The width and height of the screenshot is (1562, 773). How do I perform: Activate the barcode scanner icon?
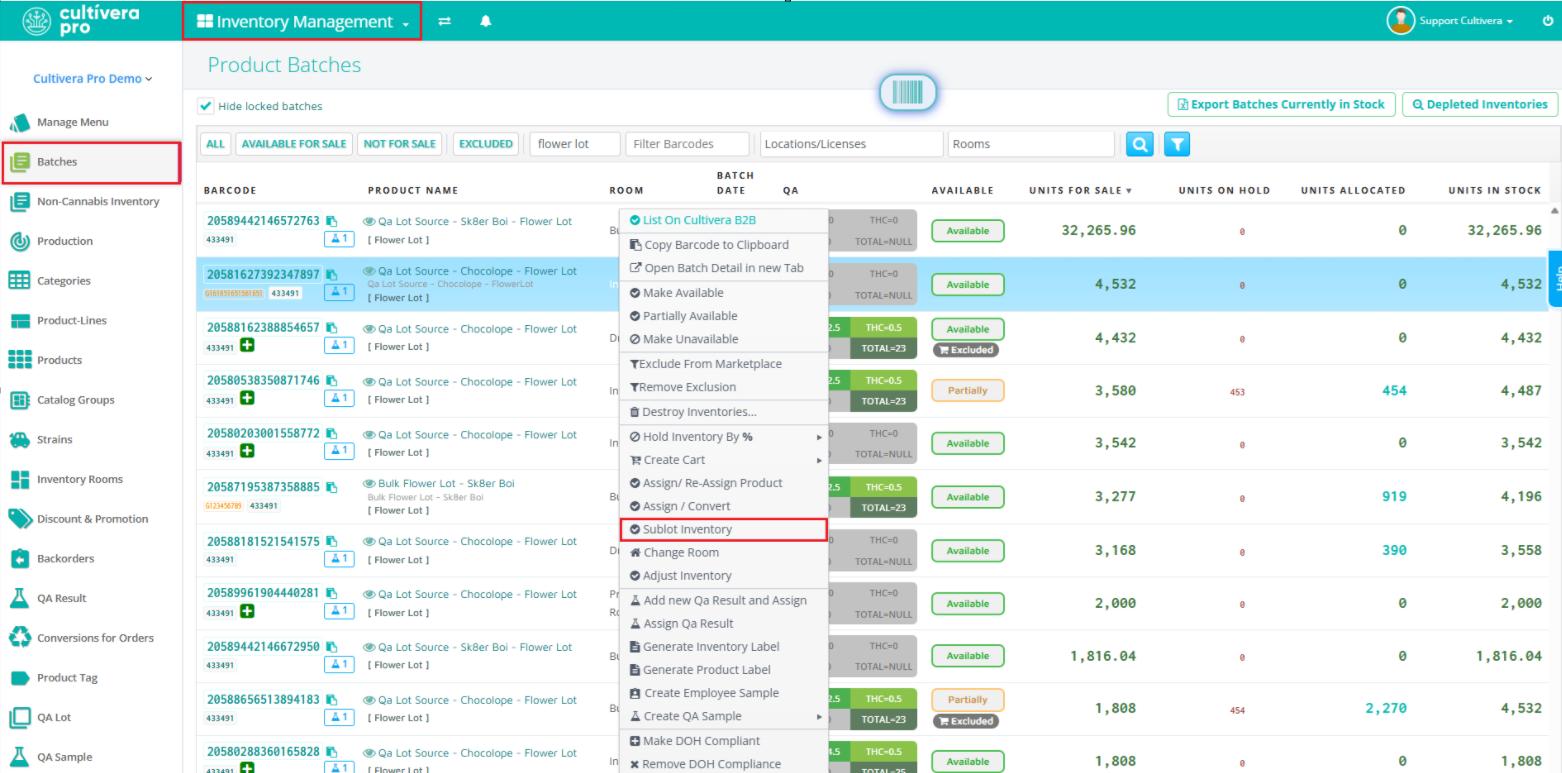[907, 93]
